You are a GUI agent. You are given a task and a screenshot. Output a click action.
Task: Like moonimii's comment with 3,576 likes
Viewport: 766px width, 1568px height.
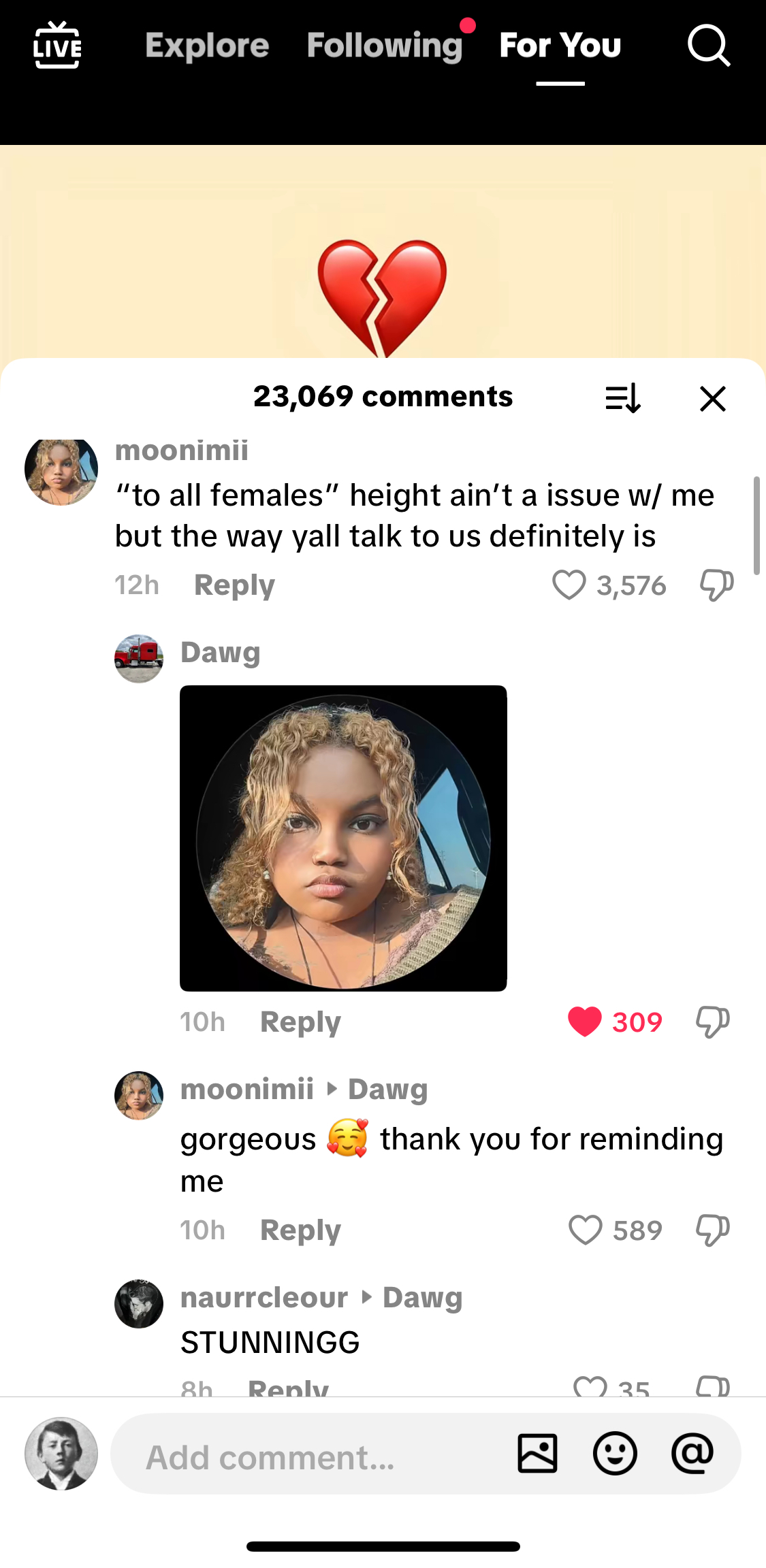point(569,585)
